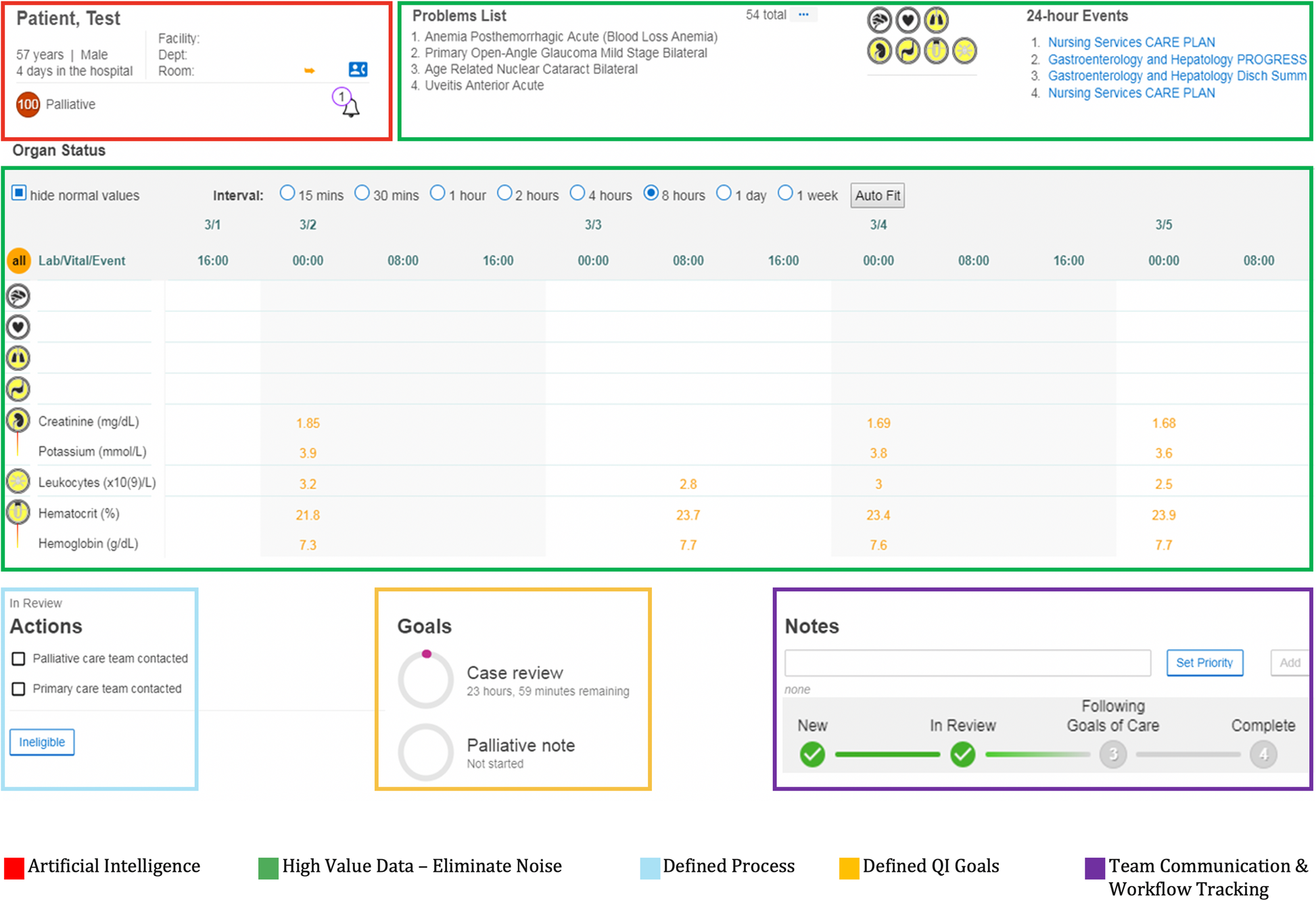Click the Primary Open-Angle Glaucoma problem
The height and width of the screenshot is (901, 1316).
pyautogui.click(x=565, y=53)
